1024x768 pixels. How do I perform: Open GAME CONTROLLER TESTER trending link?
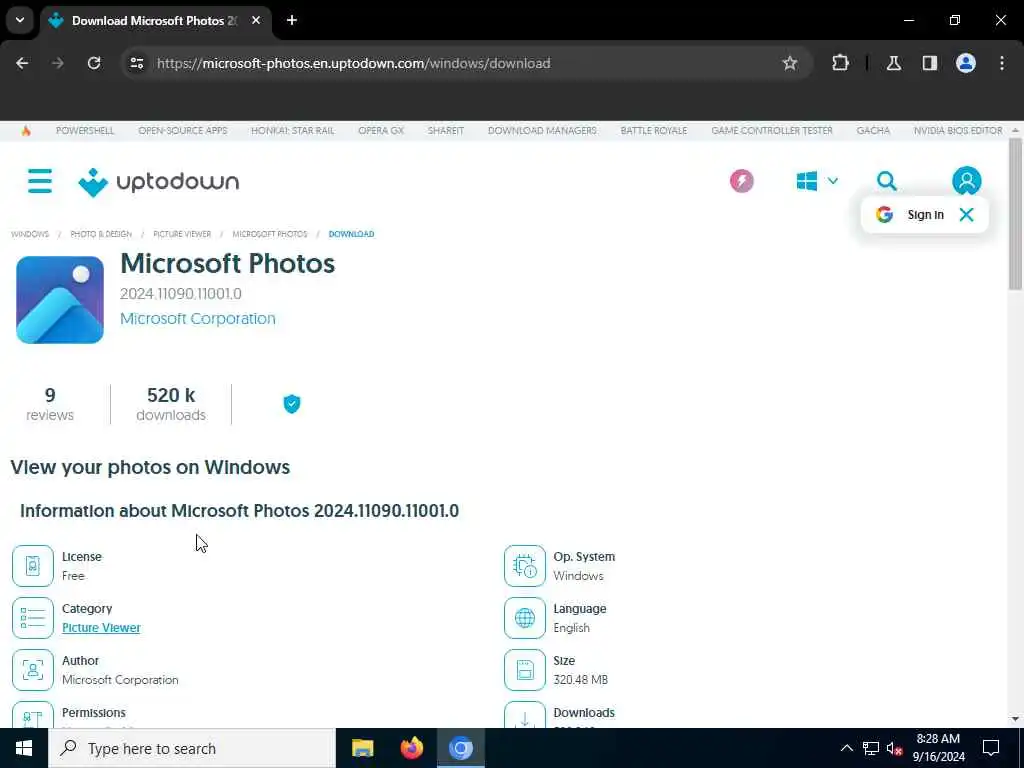pos(772,131)
